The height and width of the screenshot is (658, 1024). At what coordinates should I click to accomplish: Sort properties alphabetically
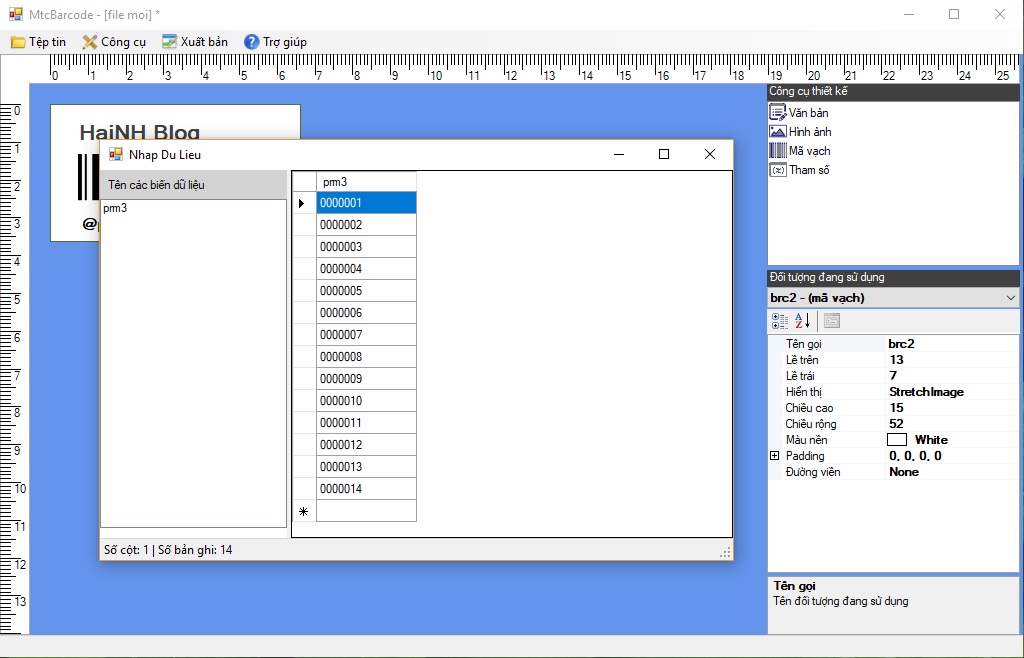[x=803, y=321]
